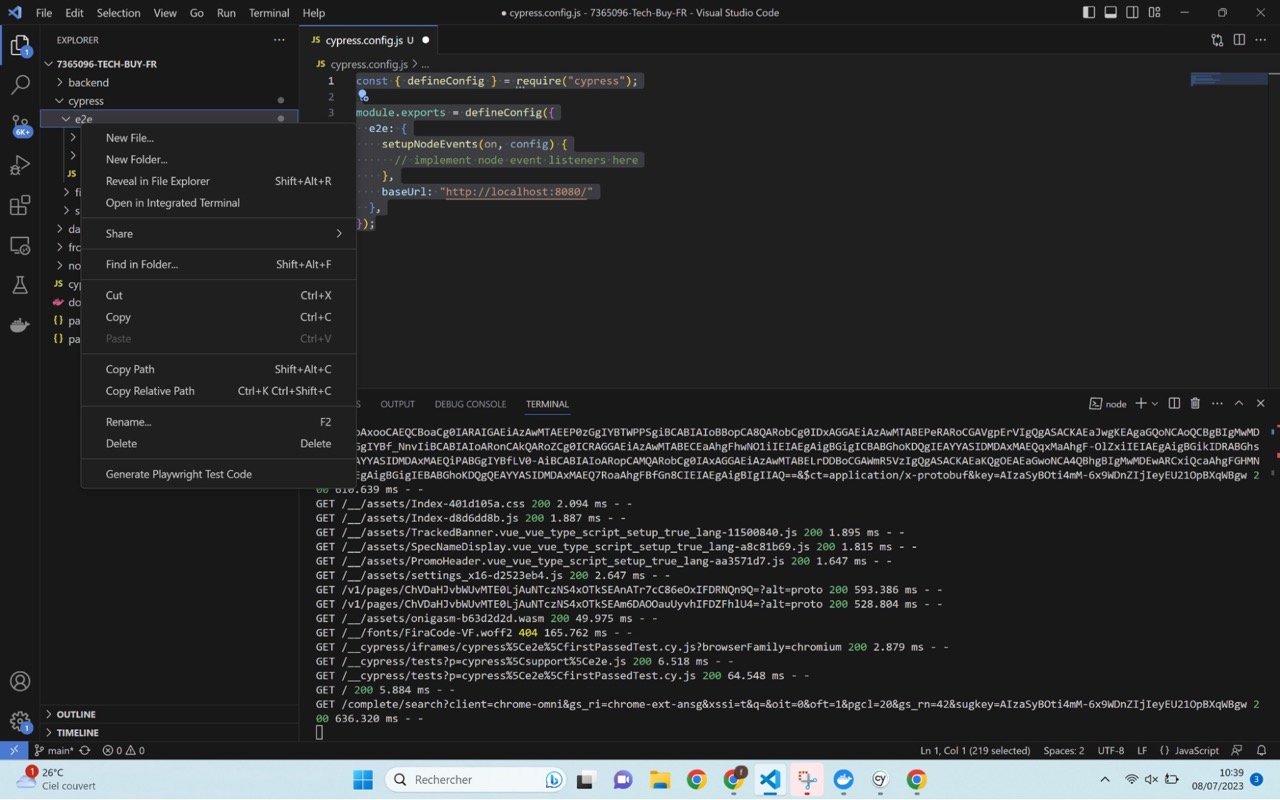Switch to the DEBUG CONSOLE tab
Image resolution: width=1280 pixels, height=800 pixels.
coord(470,404)
